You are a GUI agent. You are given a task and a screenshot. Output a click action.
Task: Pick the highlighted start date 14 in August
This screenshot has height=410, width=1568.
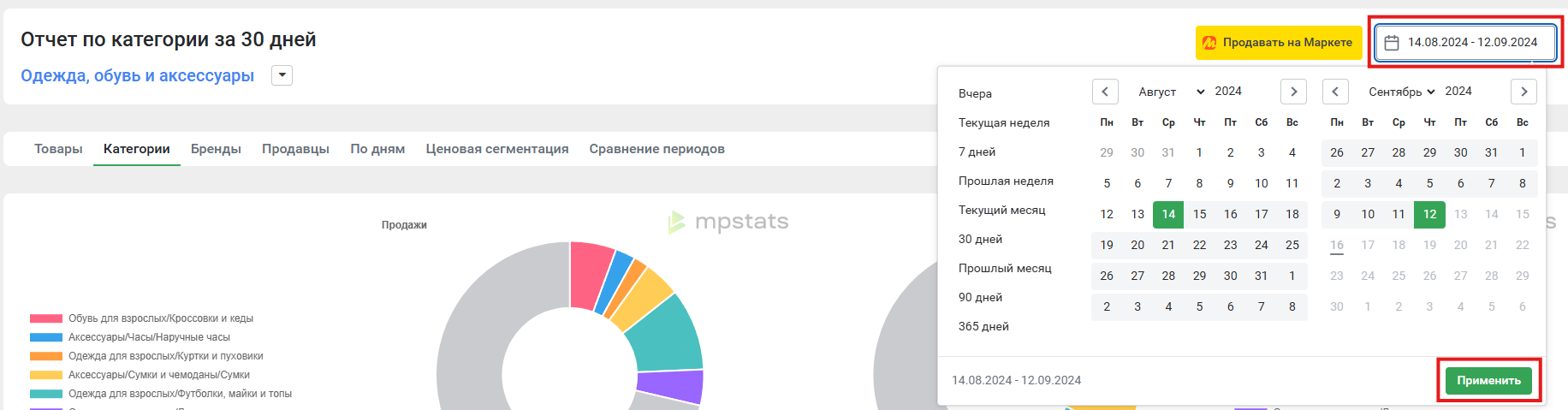pos(1168,214)
